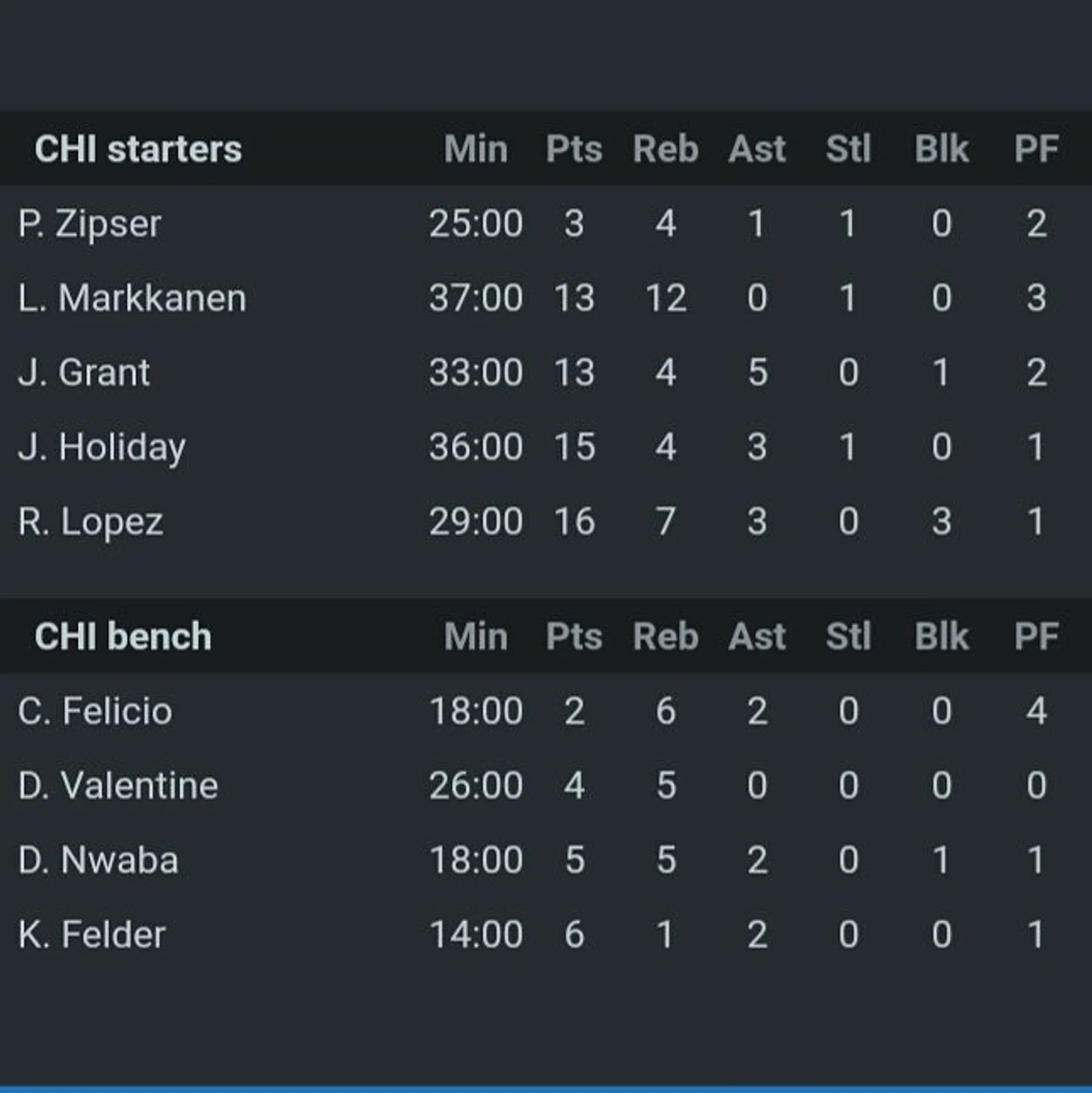Click the Min header in the bench table
The width and height of the screenshot is (1092, 1093).
[476, 636]
